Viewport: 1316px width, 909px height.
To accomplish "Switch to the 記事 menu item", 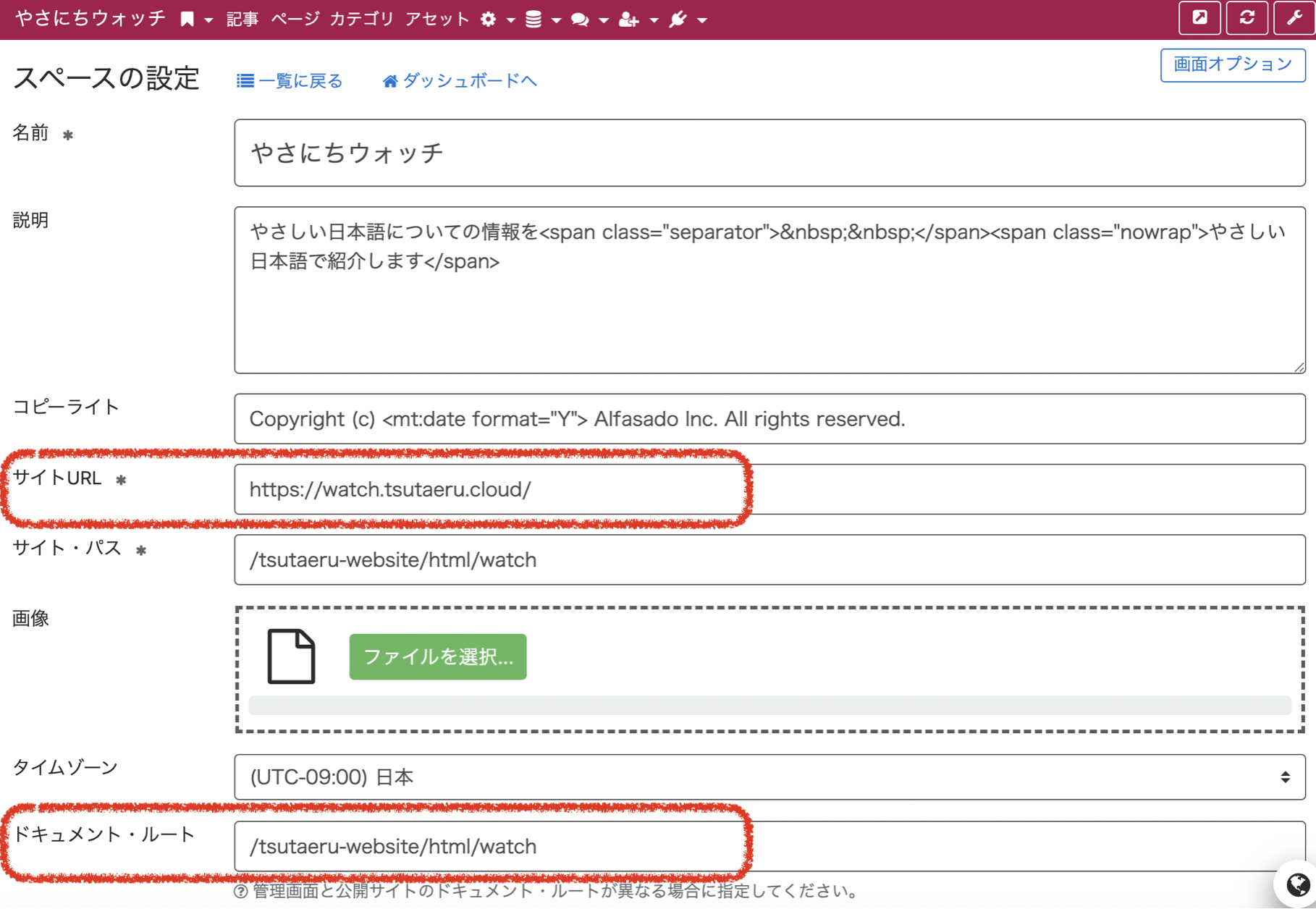I will tap(242, 19).
